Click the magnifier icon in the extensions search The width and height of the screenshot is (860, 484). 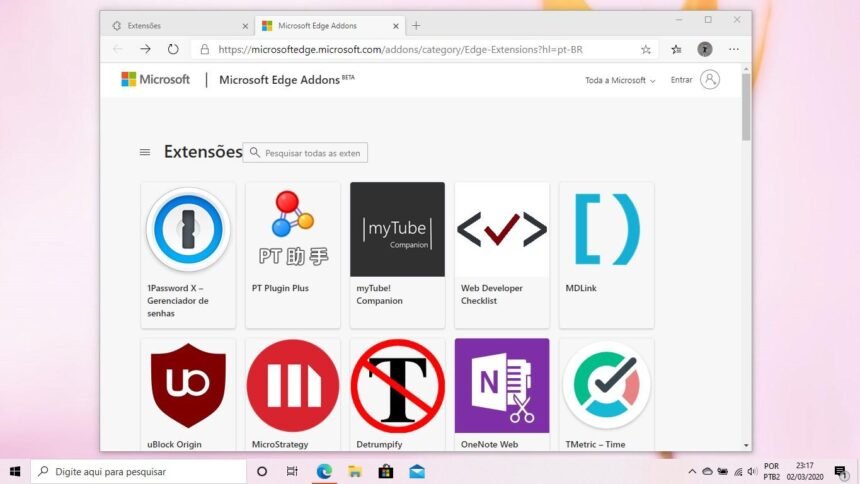click(x=254, y=153)
